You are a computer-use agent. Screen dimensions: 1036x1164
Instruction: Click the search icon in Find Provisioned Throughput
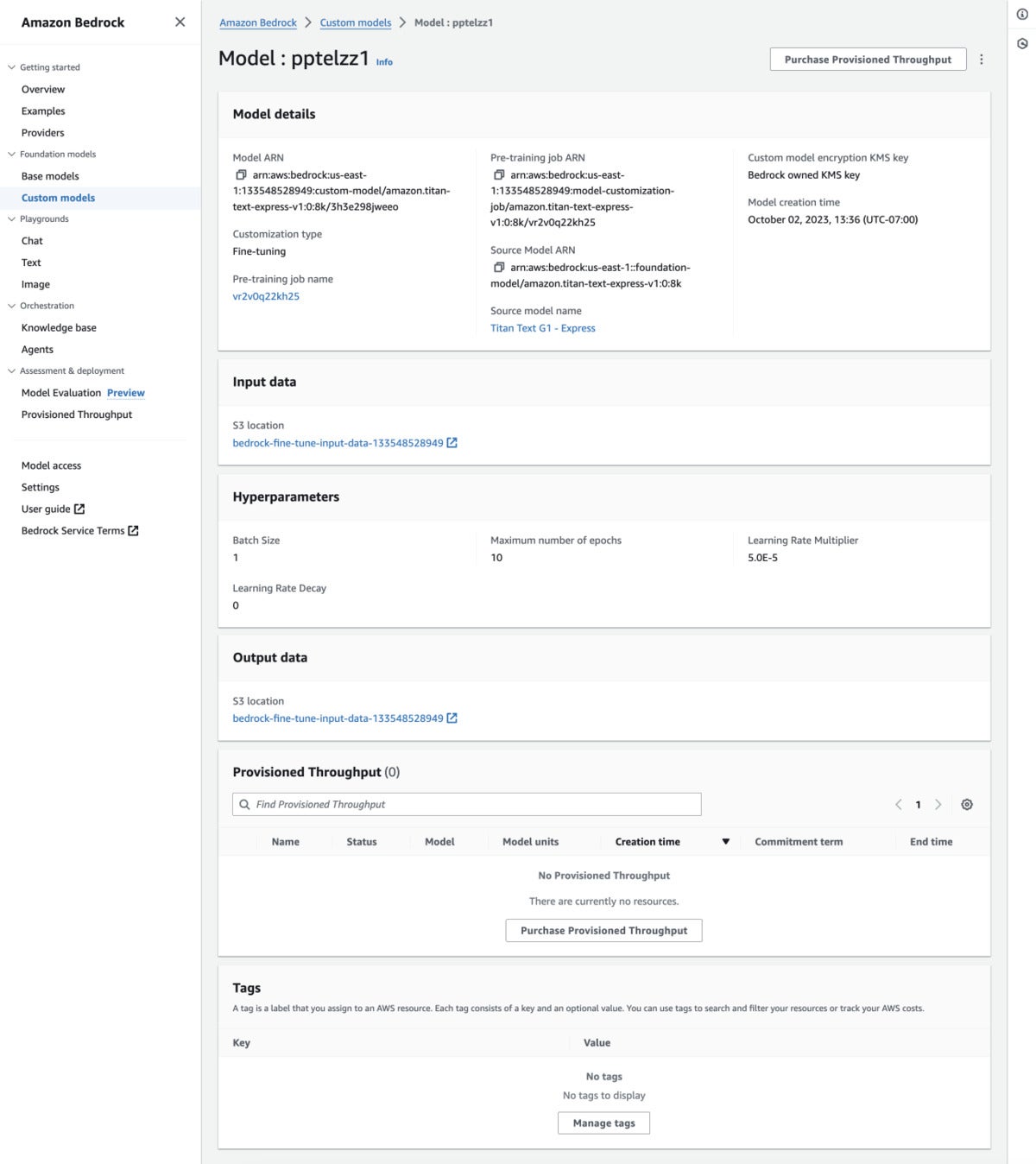tap(245, 805)
